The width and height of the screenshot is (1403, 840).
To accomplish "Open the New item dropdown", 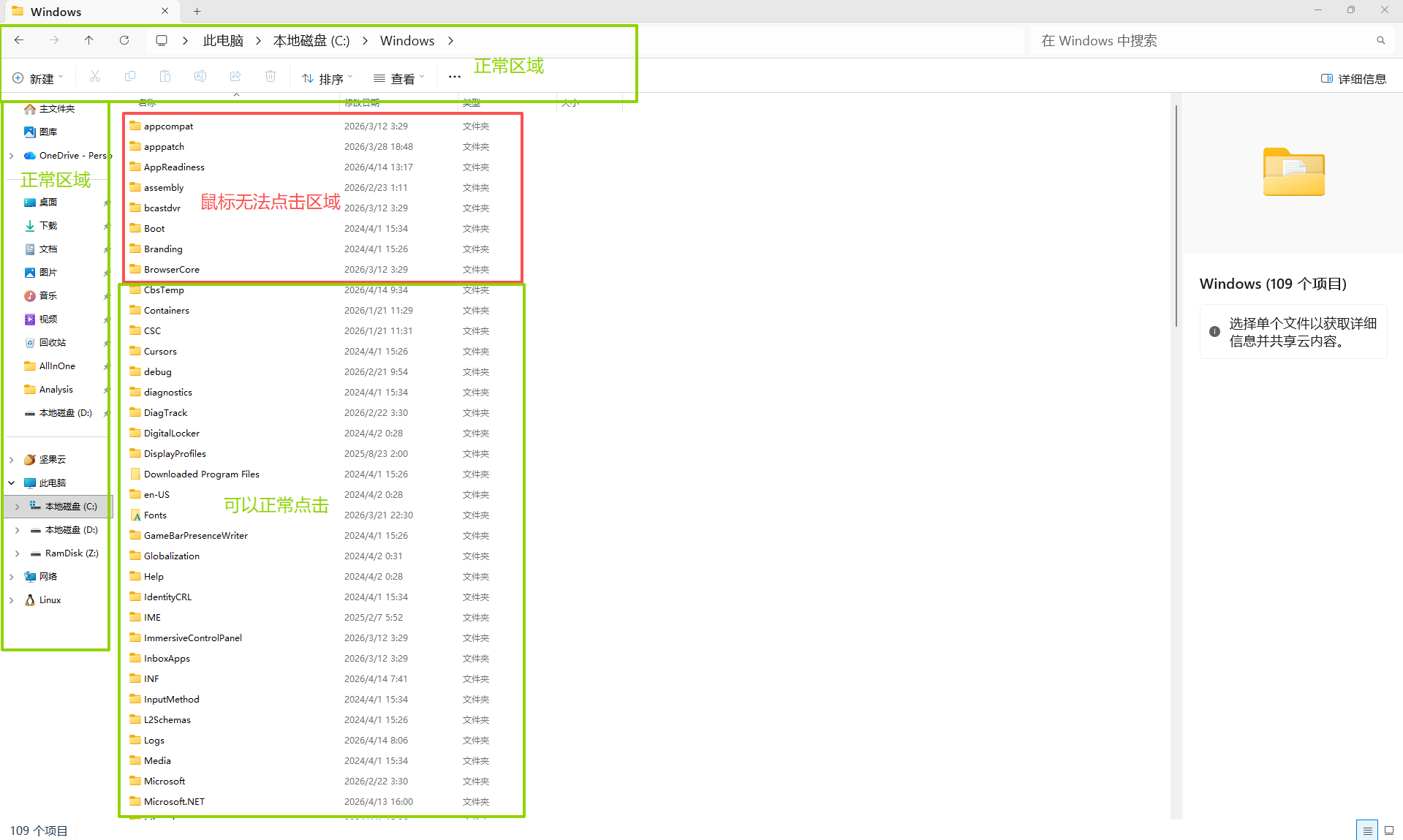I will click(38, 78).
